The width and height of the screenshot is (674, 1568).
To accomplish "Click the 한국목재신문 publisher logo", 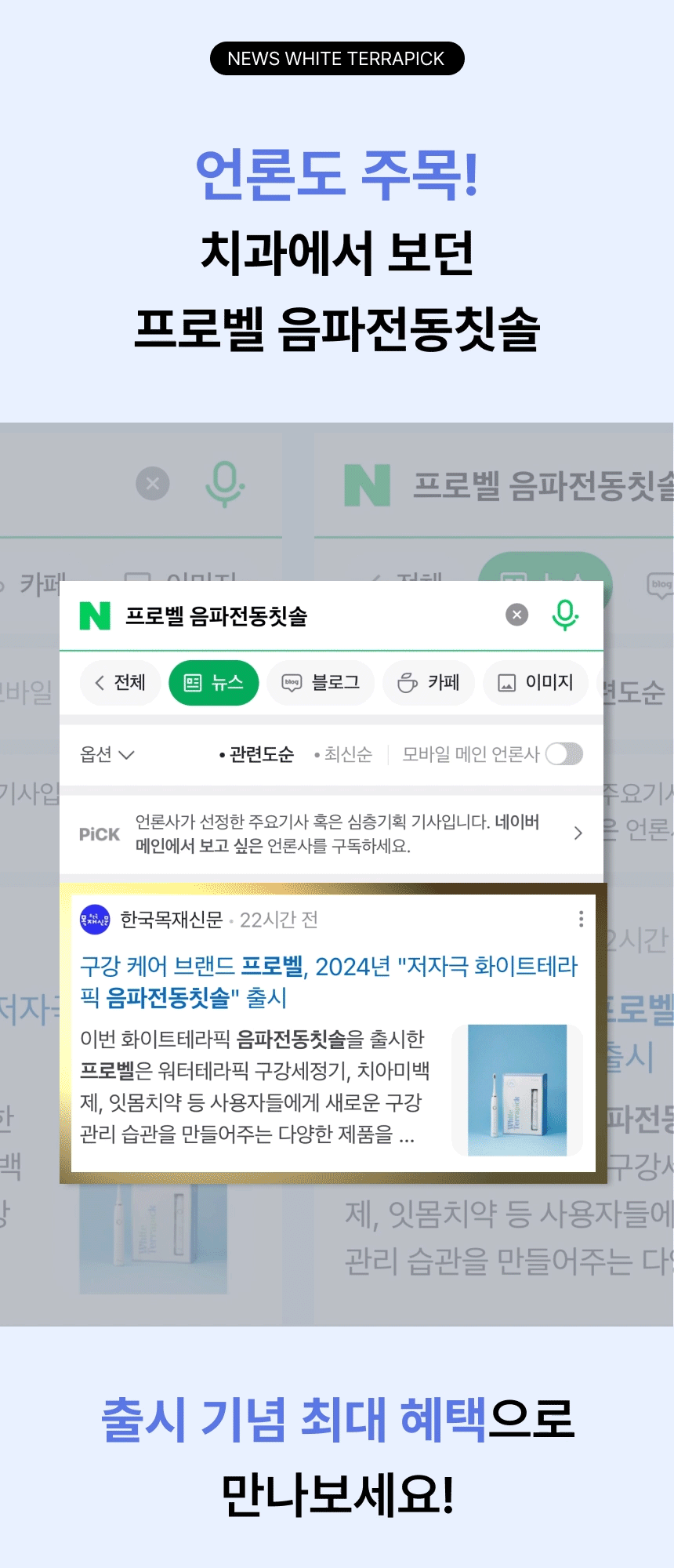I will (x=96, y=919).
